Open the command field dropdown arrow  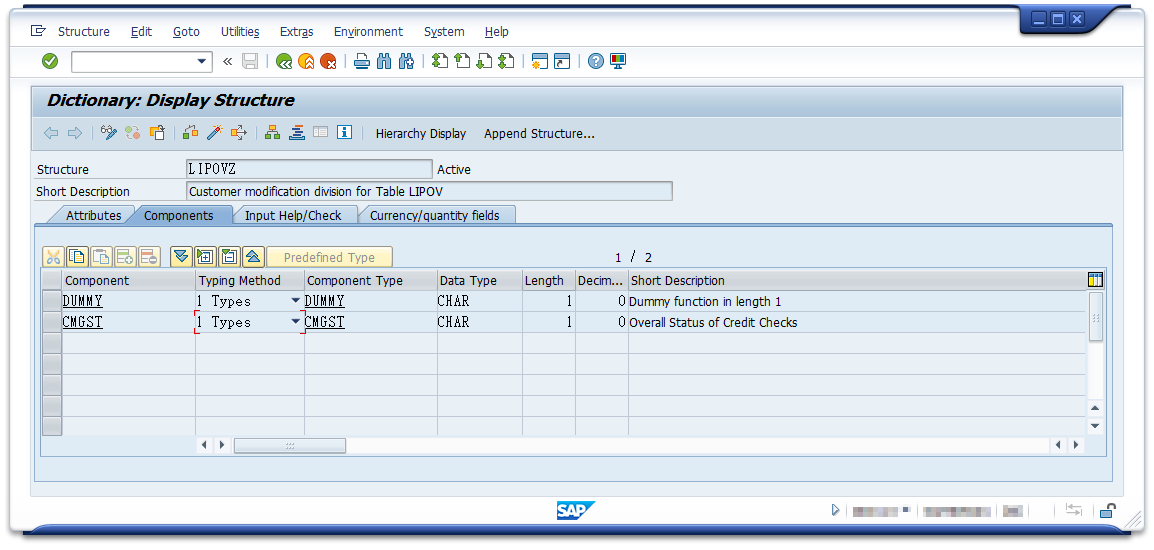click(x=202, y=62)
